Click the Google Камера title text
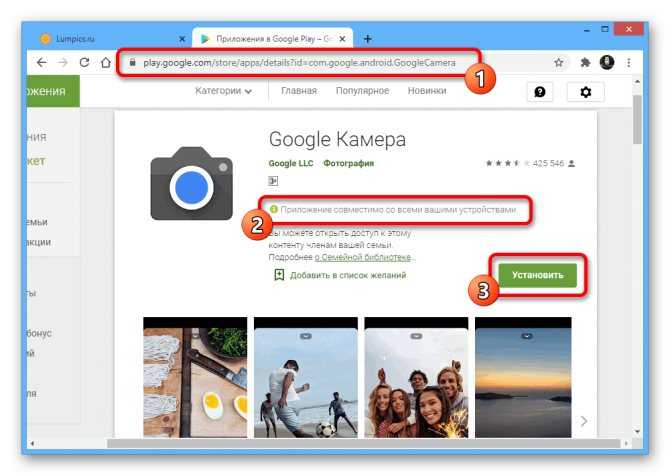The height and width of the screenshot is (476, 670). (337, 139)
